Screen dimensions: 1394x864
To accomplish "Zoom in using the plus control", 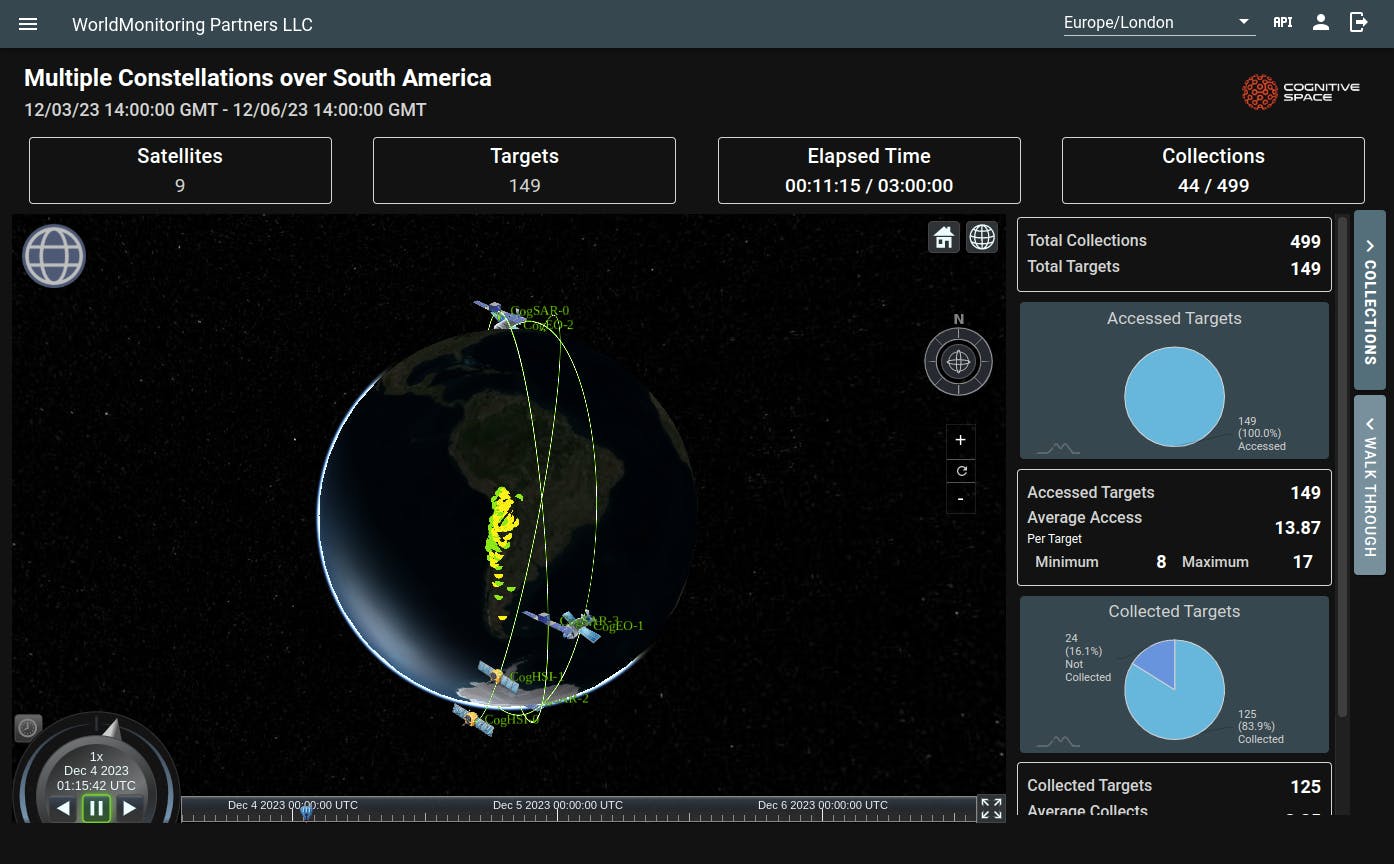I will (x=960, y=440).
